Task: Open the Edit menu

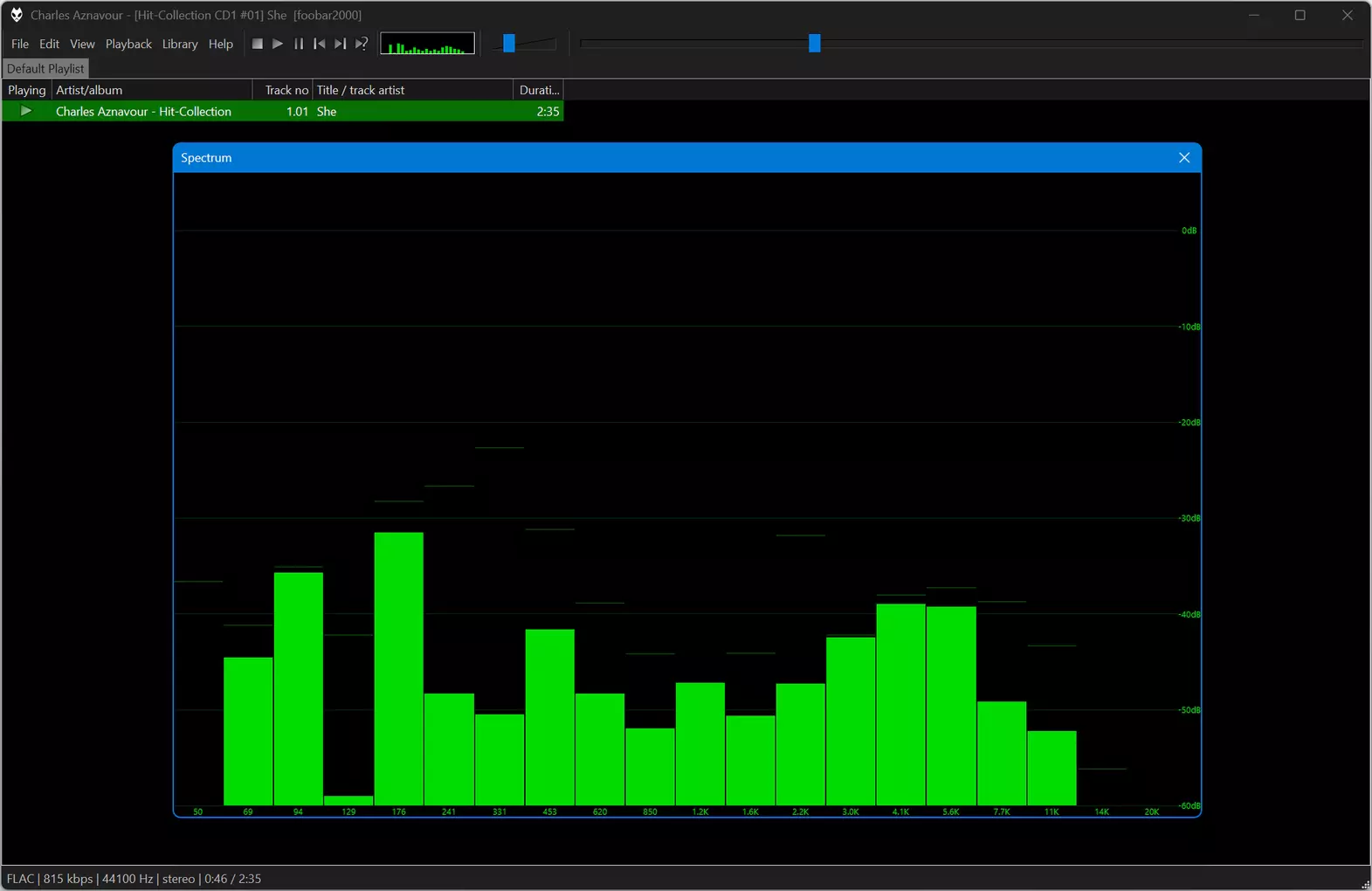Action: click(x=50, y=44)
